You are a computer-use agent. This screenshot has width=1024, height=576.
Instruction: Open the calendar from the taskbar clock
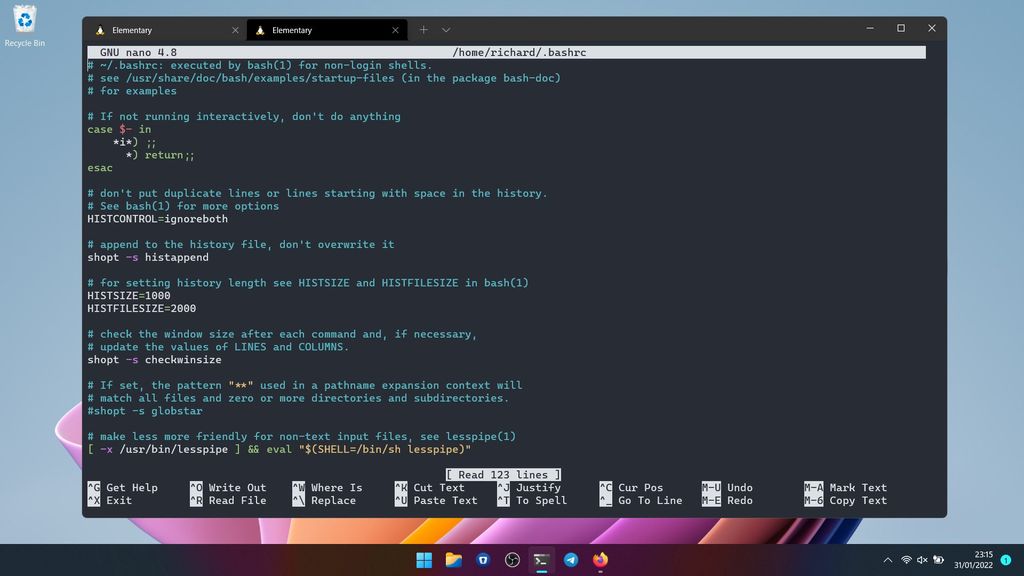click(x=972, y=560)
